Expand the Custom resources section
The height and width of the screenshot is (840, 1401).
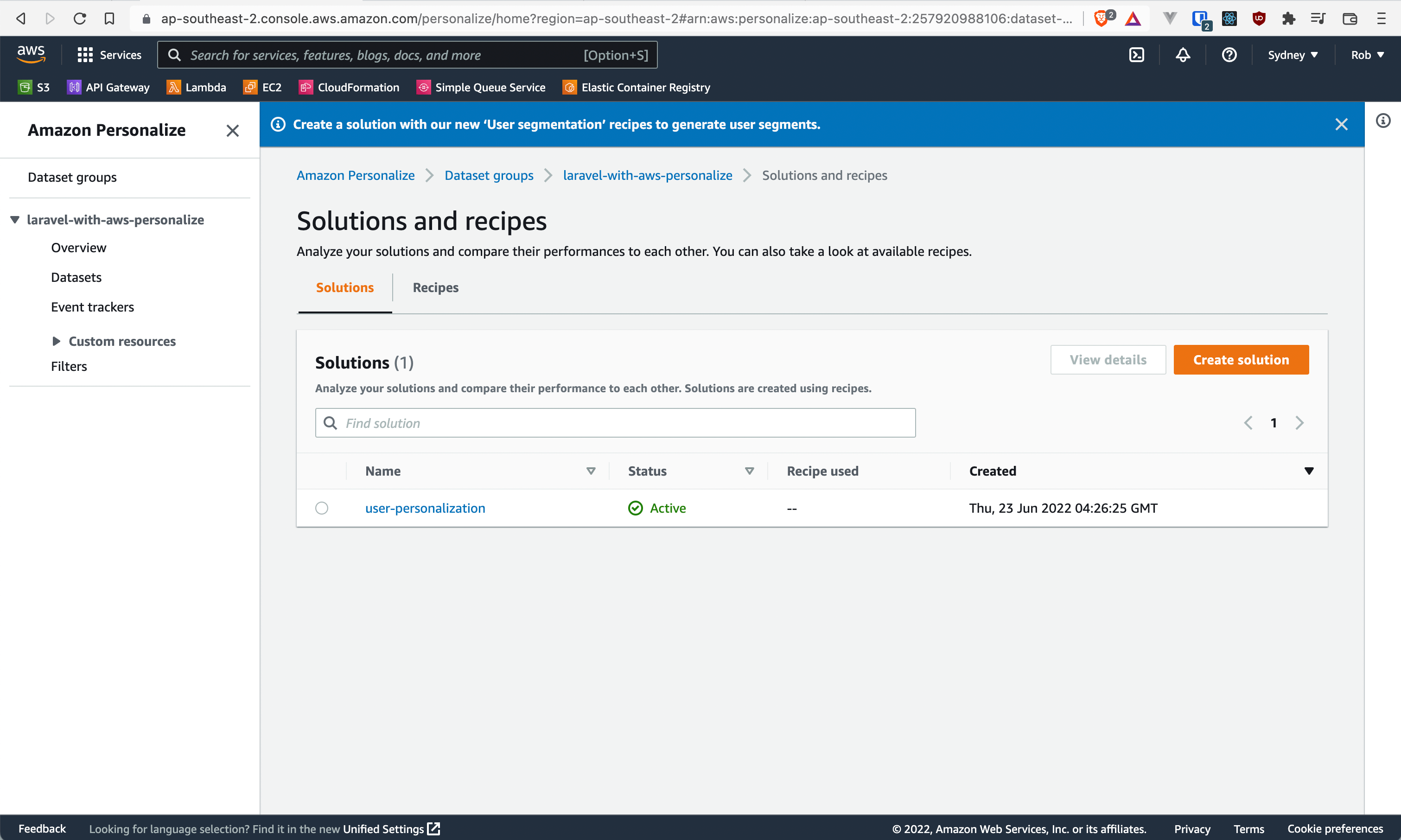click(x=57, y=341)
